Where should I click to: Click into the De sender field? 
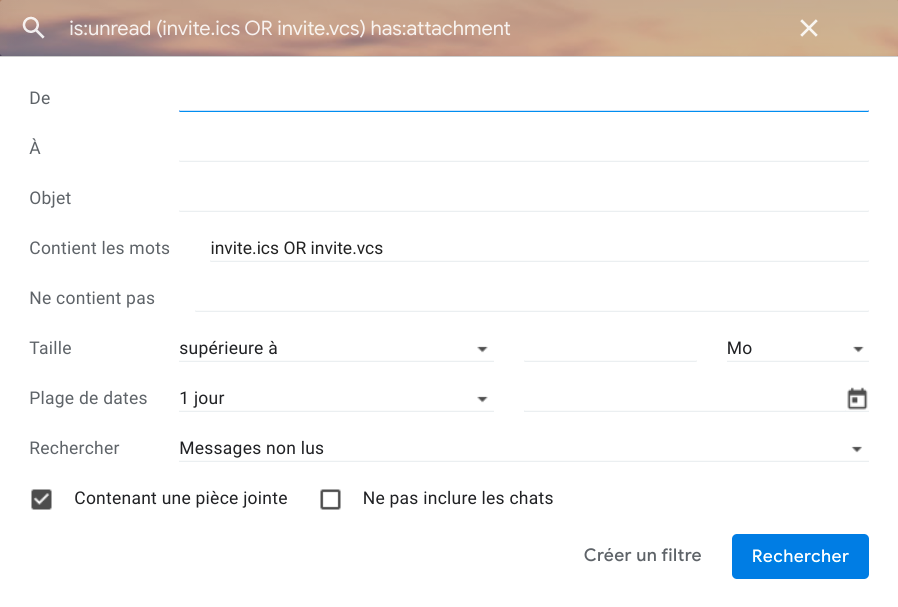tap(523, 98)
